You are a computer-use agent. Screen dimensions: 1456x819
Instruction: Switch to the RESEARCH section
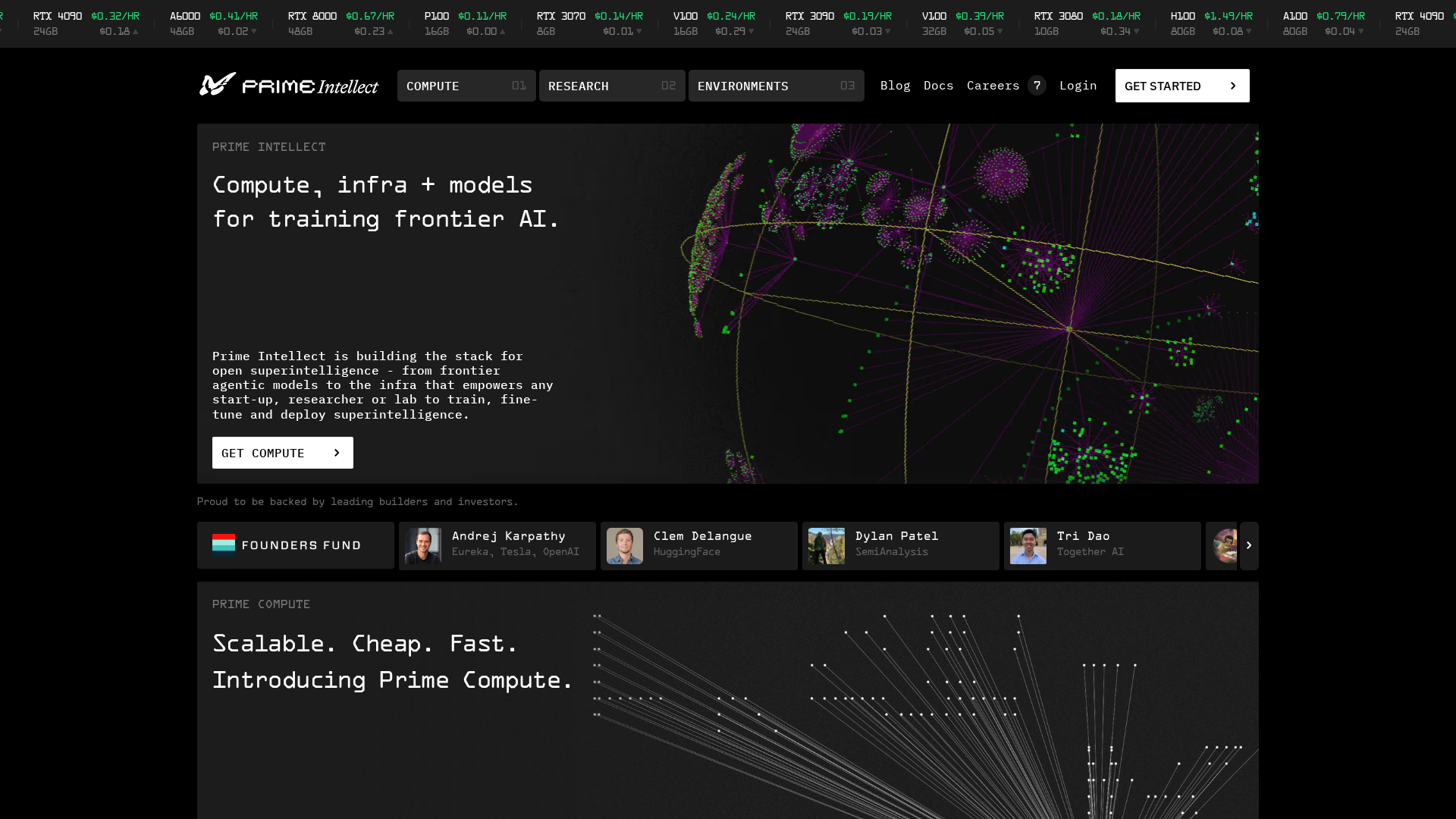coord(612,86)
